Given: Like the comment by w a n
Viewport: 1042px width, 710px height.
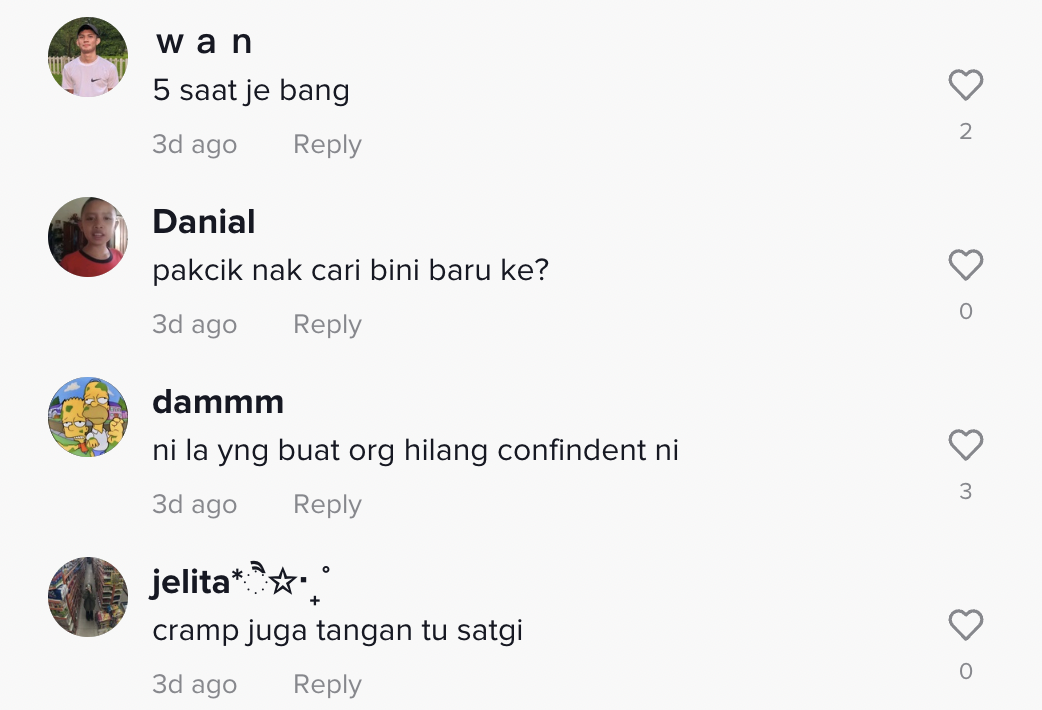Looking at the screenshot, I should (965, 86).
